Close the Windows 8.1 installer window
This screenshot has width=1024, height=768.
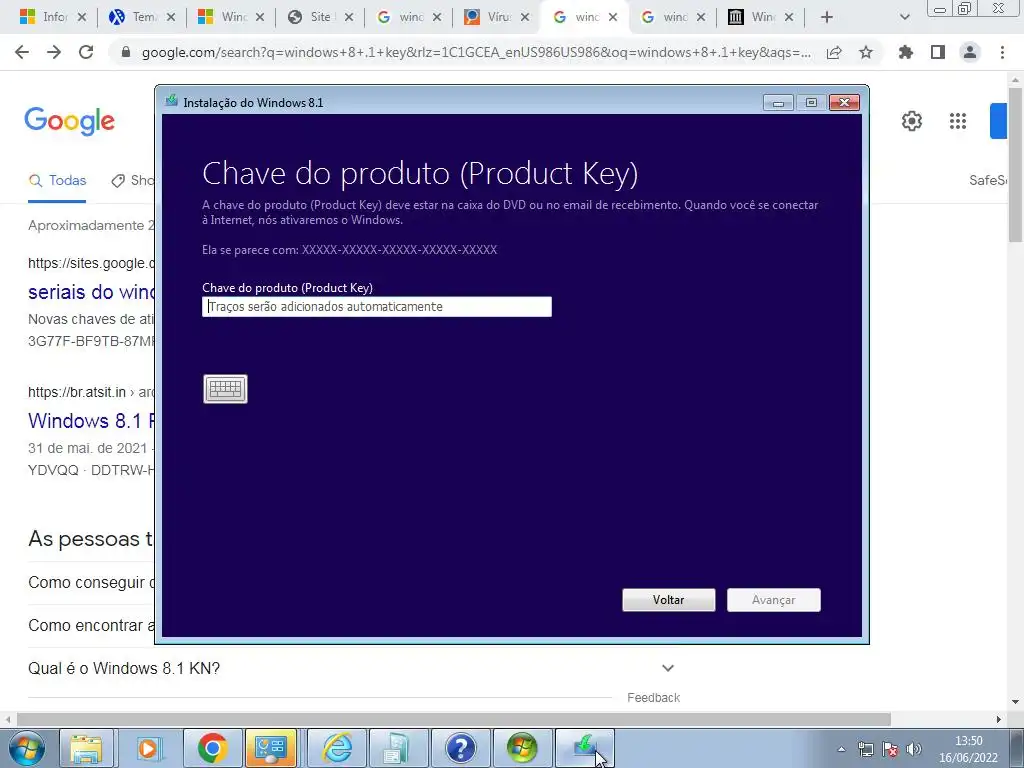click(844, 103)
